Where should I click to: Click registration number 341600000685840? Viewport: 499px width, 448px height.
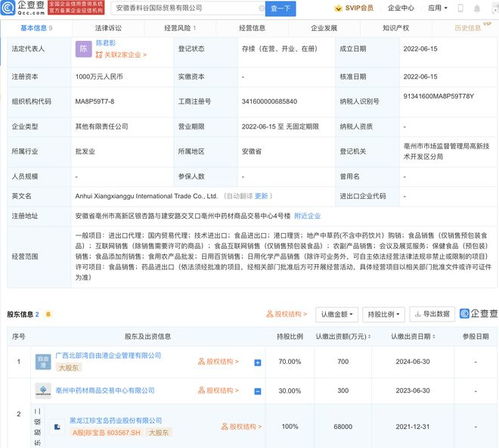click(x=269, y=101)
